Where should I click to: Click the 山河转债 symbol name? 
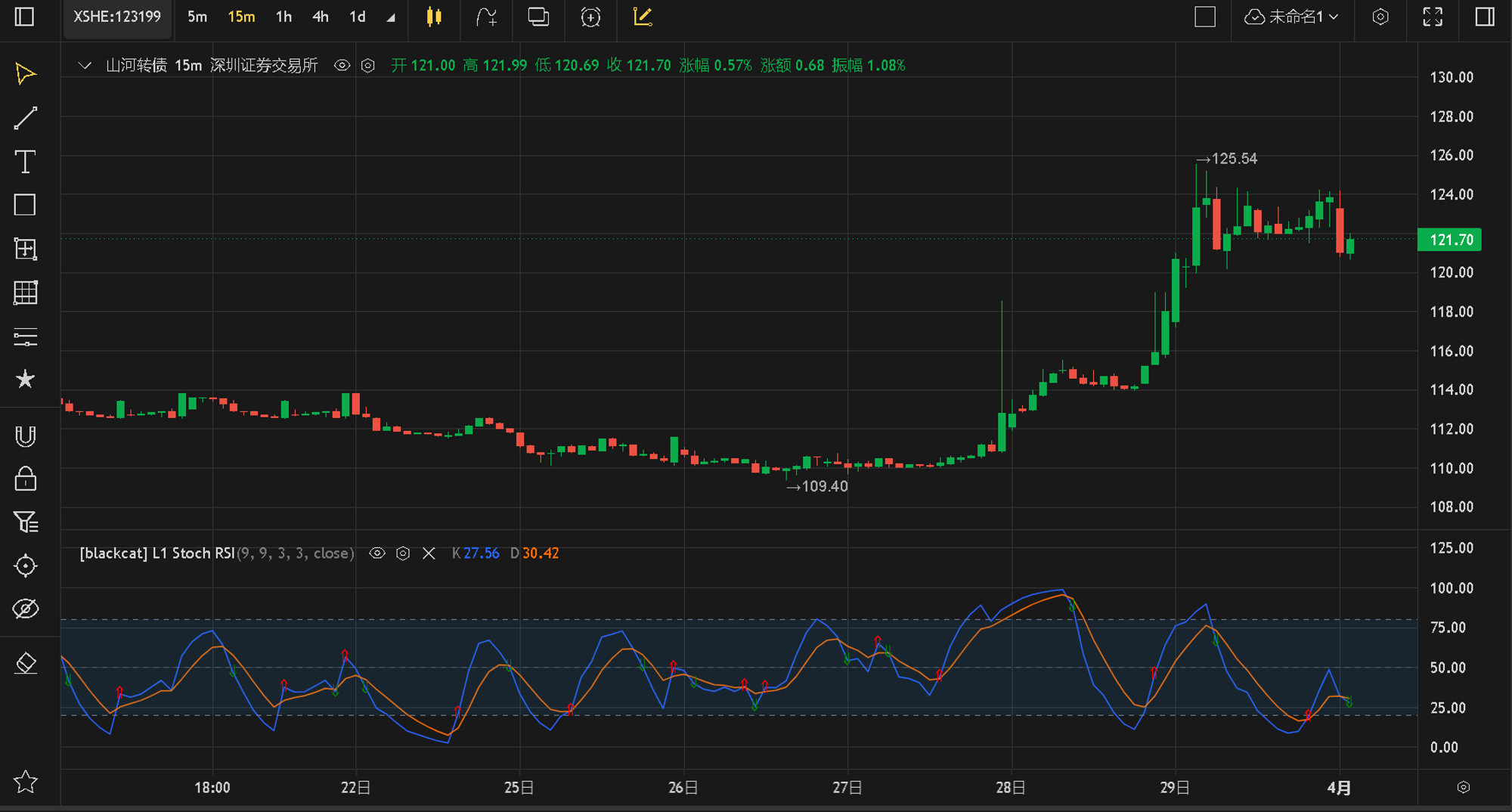[136, 66]
